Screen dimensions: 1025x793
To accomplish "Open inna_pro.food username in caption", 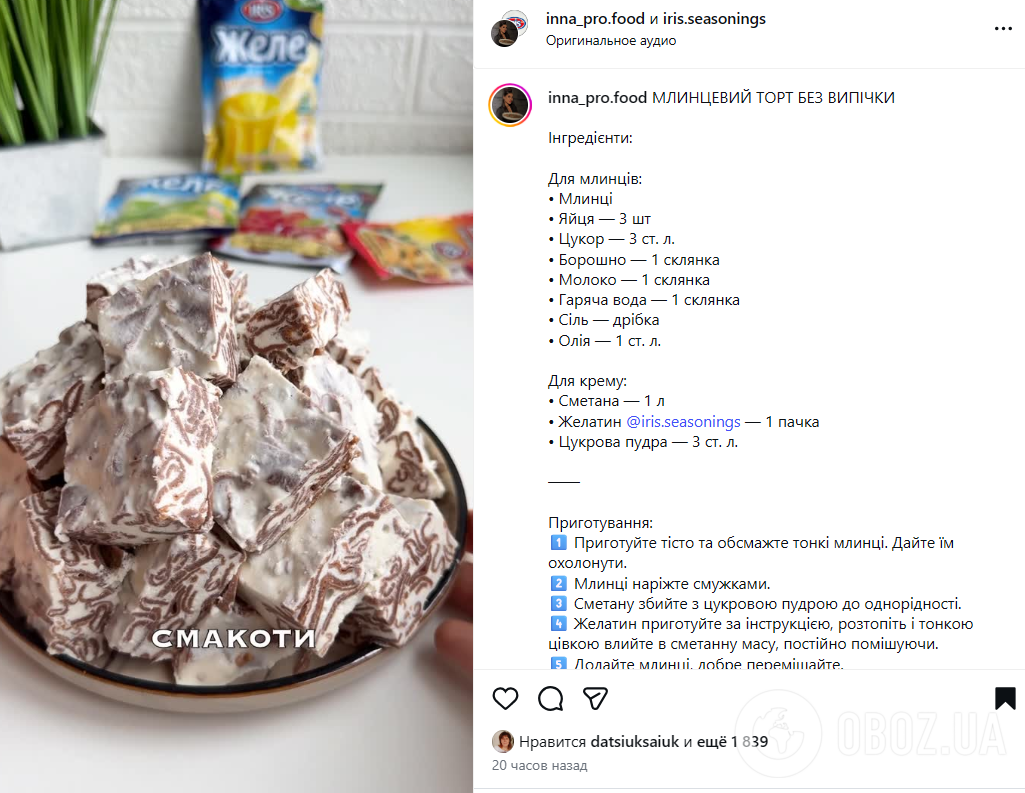I will coord(597,98).
